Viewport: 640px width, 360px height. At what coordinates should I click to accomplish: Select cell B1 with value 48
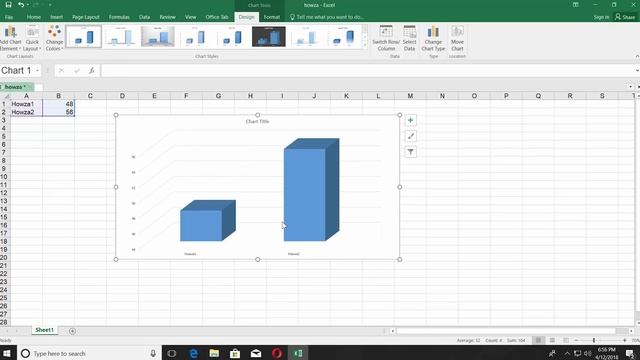(x=58, y=104)
